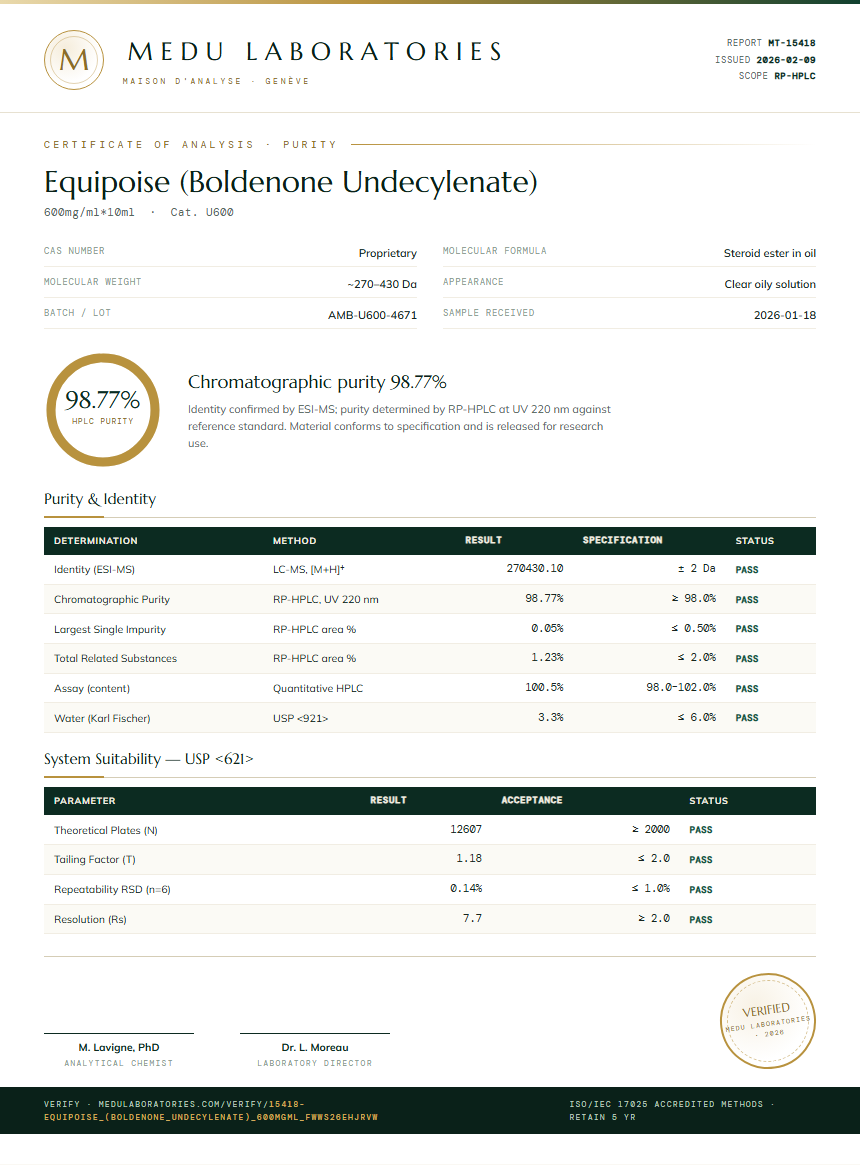
Task: Click the USP <921> method cell
Action: click(x=300, y=718)
